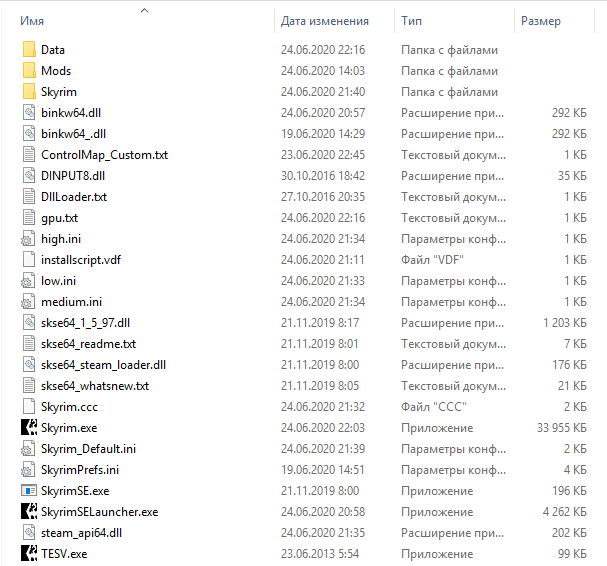Select the file name SkyrimSE.exe
This screenshot has height=566, width=607.
[x=75, y=491]
